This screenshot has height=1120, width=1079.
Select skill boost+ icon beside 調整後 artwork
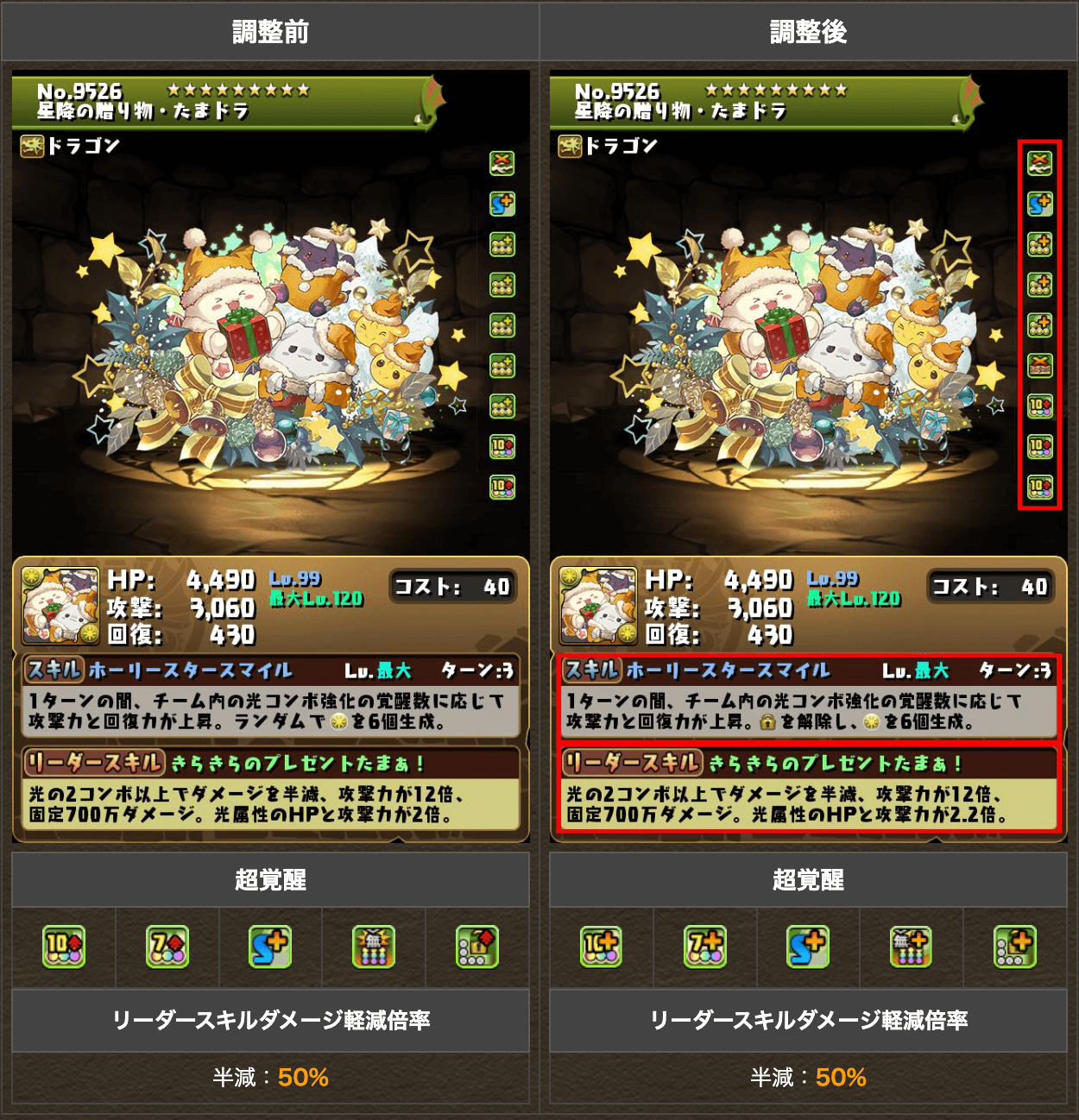(1040, 204)
